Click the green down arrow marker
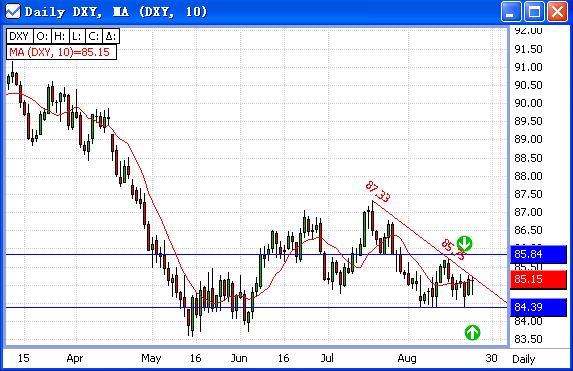Image resolution: width=573 pixels, height=371 pixels. (464, 243)
